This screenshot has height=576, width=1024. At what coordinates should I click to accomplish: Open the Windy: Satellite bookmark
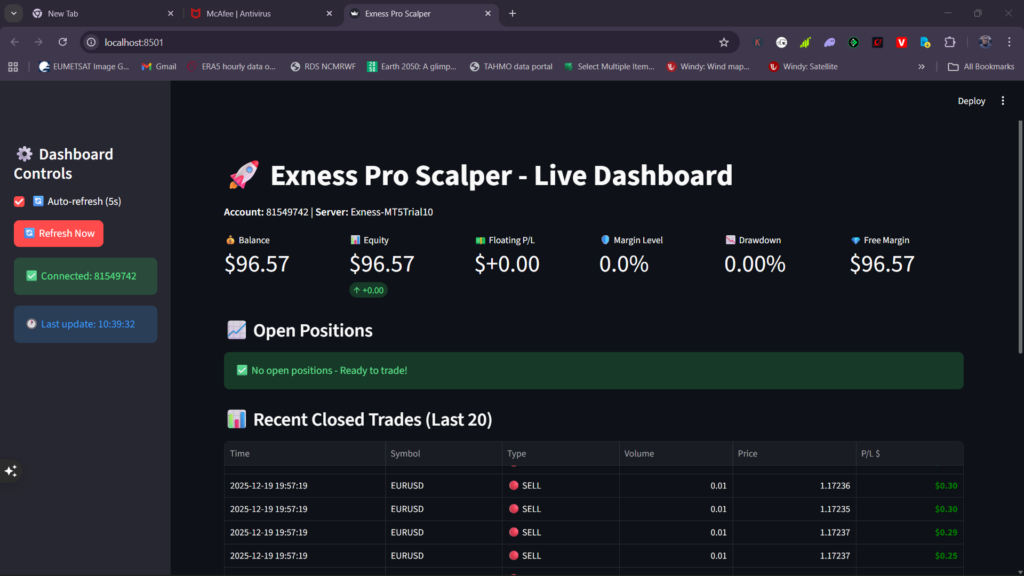point(803,67)
